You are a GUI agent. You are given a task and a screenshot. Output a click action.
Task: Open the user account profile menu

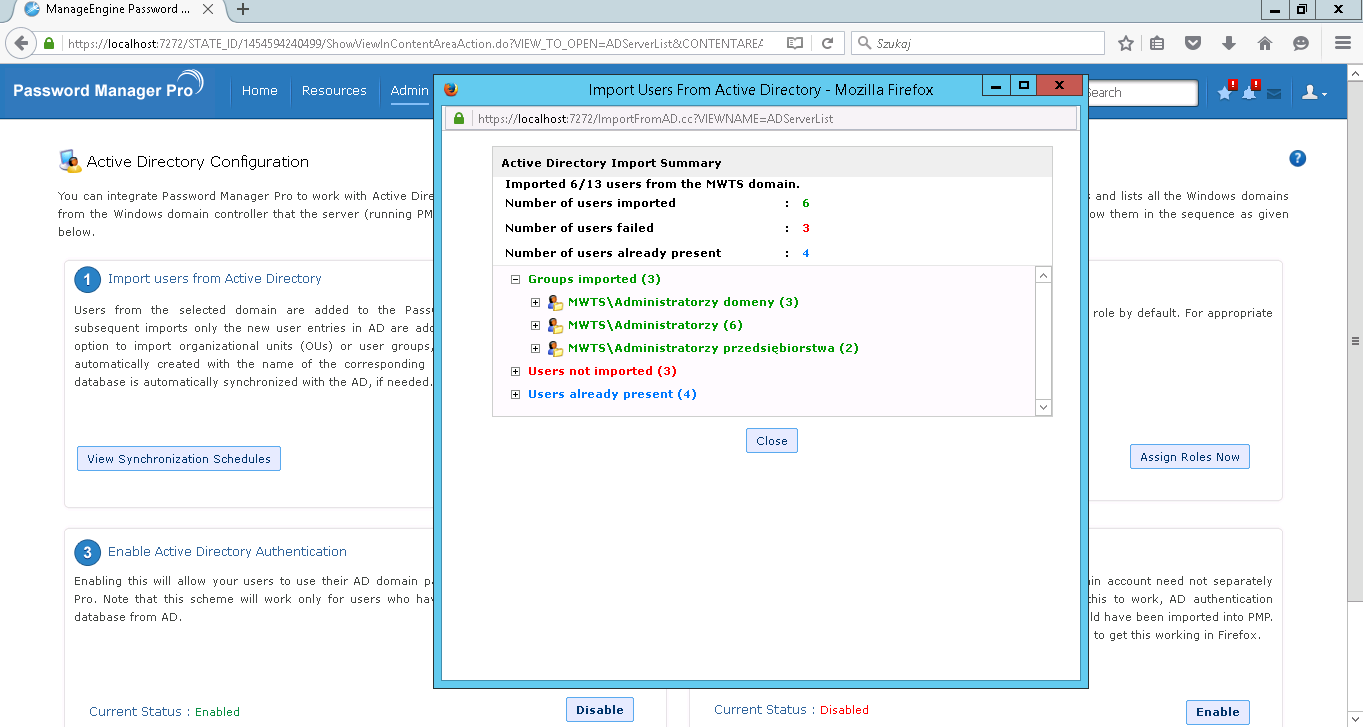tap(1313, 92)
